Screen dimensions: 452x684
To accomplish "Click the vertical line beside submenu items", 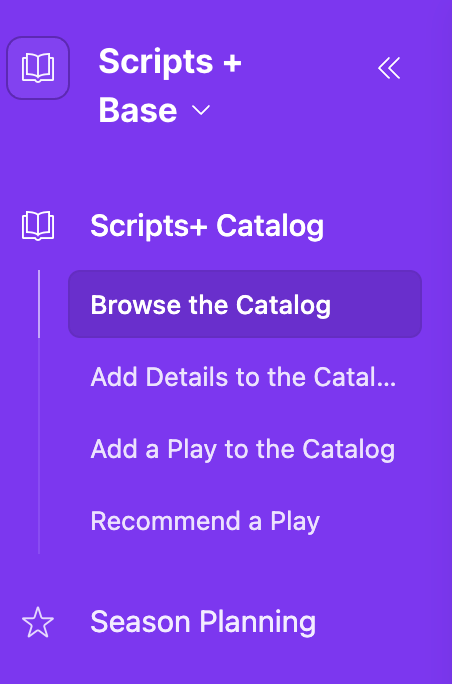I will [x=39, y=412].
